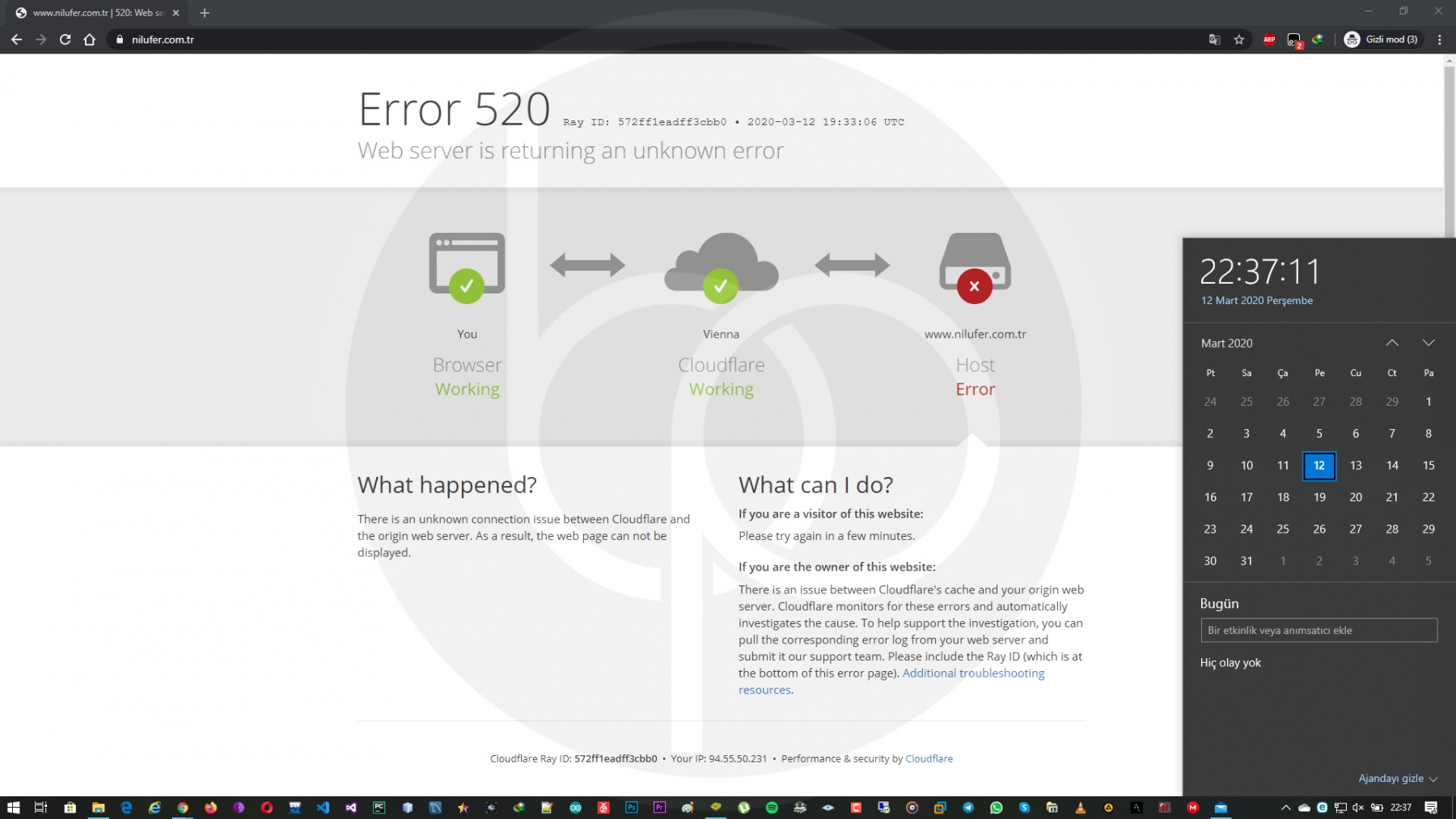Image resolution: width=1456 pixels, height=819 pixels.
Task: Open the Internet Download Manager extension
Action: tap(1318, 39)
